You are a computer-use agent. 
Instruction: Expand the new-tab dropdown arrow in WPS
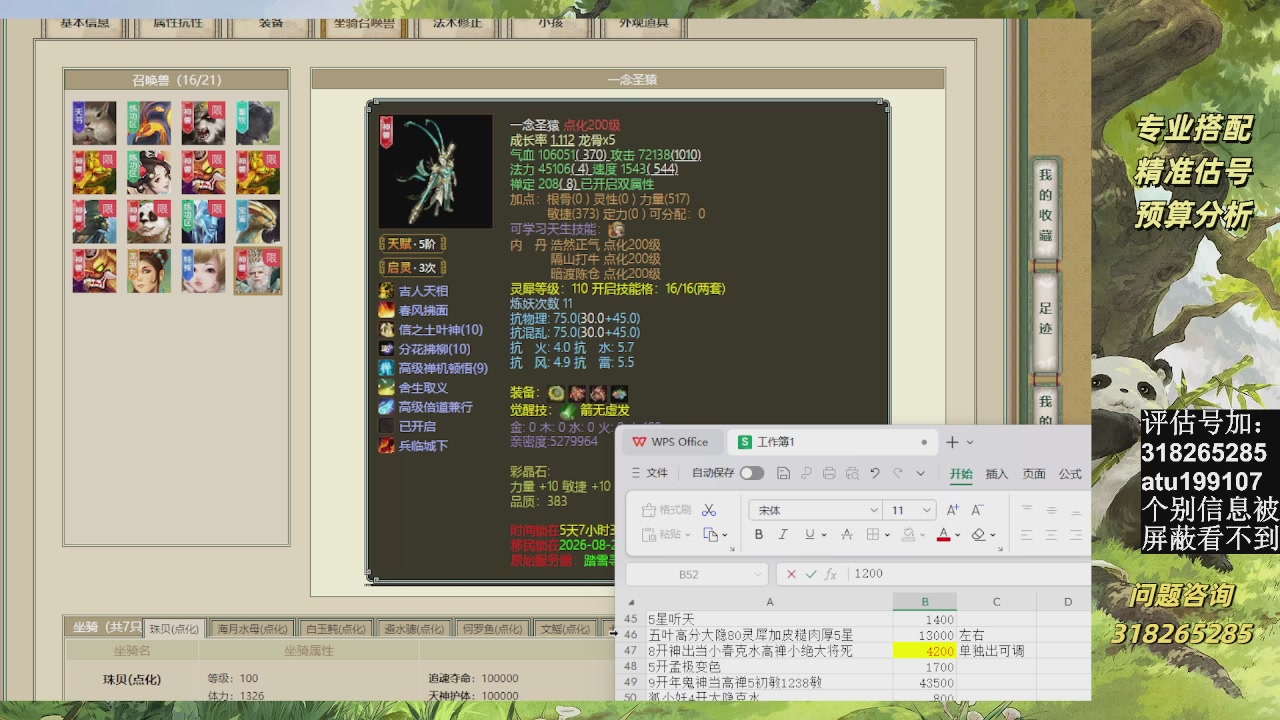(970, 442)
